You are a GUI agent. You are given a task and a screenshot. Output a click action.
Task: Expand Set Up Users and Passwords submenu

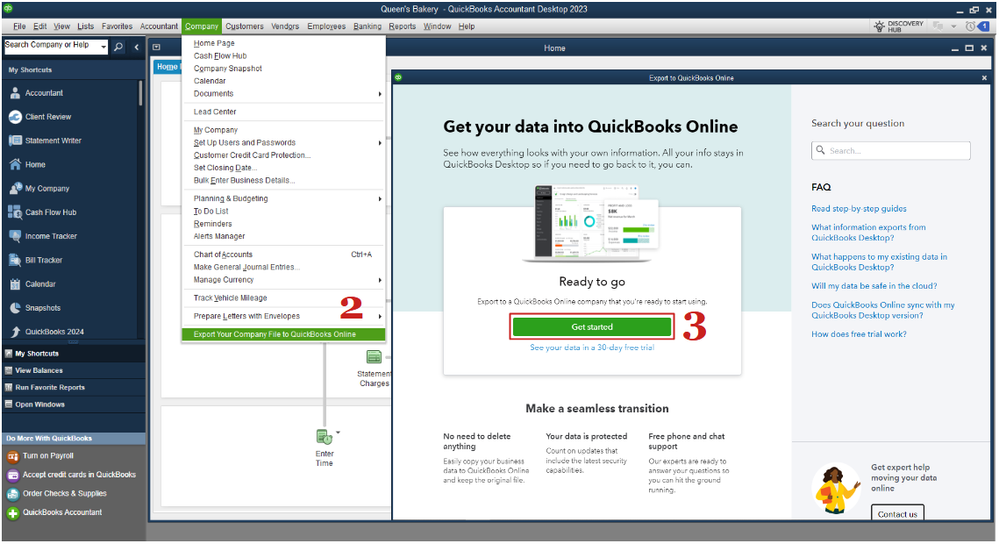pyautogui.click(x=380, y=143)
